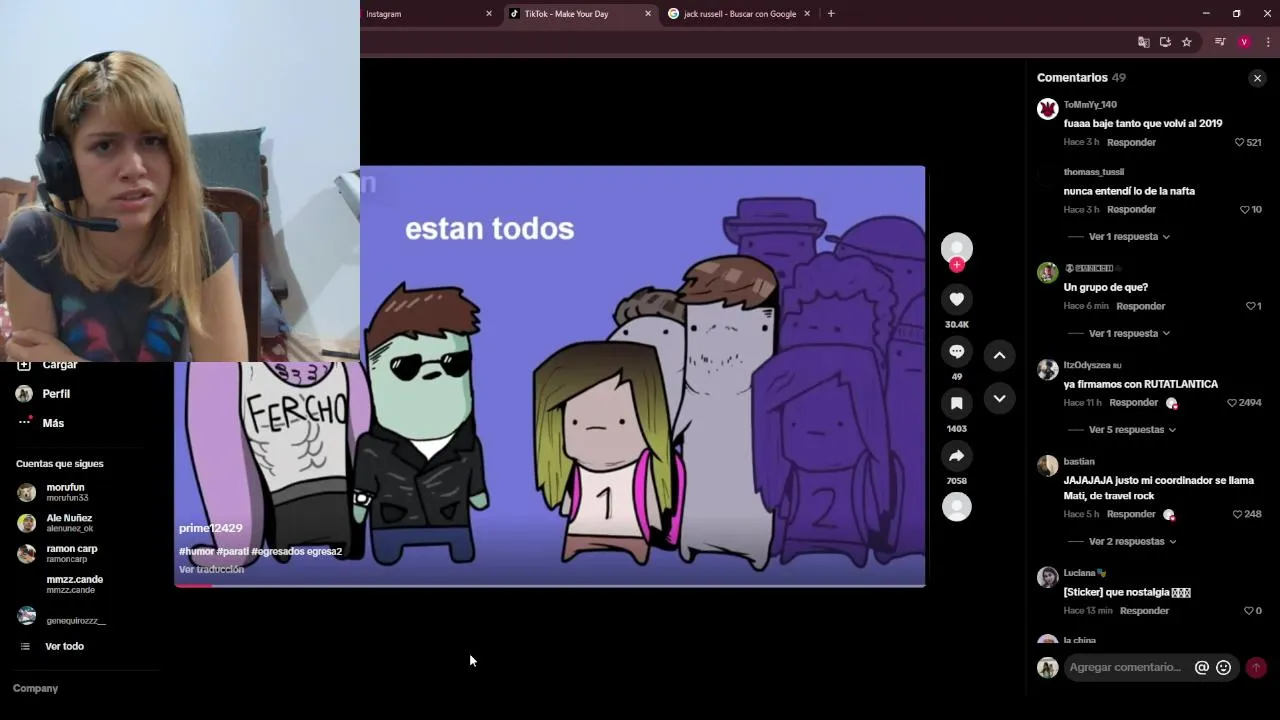The width and height of the screenshot is (1280, 720).
Task: Like thomass_tussil's comment heart
Action: click(1245, 209)
